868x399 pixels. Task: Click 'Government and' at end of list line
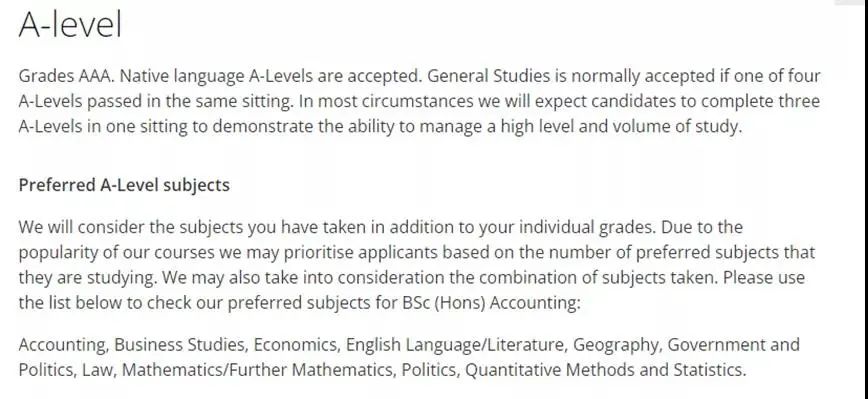pos(733,345)
